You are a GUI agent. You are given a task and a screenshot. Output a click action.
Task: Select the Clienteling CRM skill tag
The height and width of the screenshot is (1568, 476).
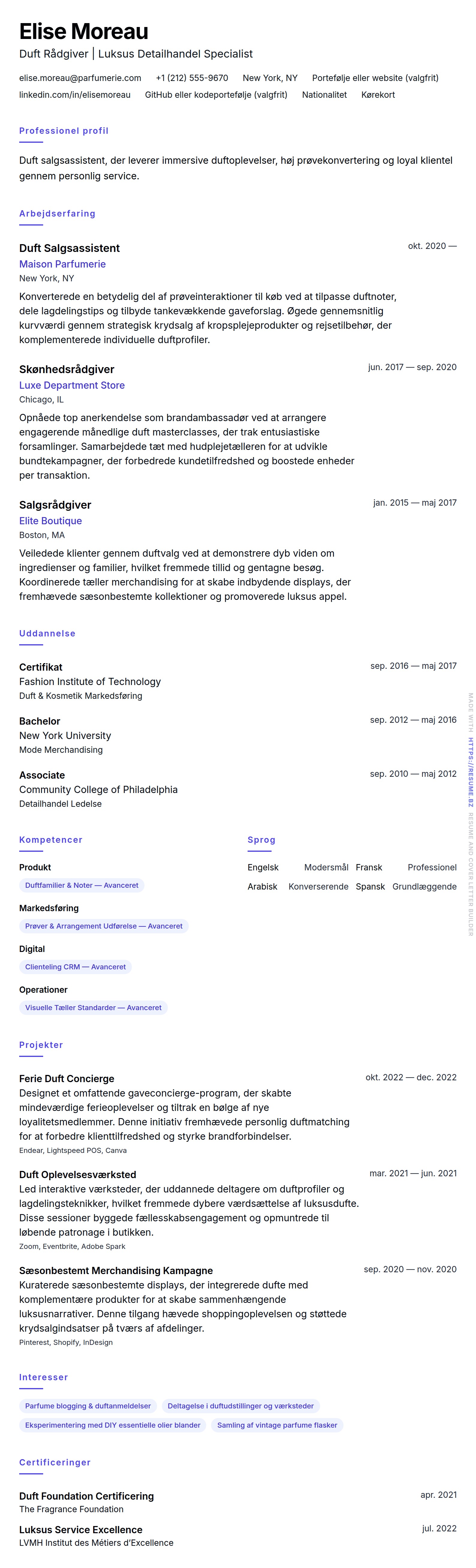point(76,967)
